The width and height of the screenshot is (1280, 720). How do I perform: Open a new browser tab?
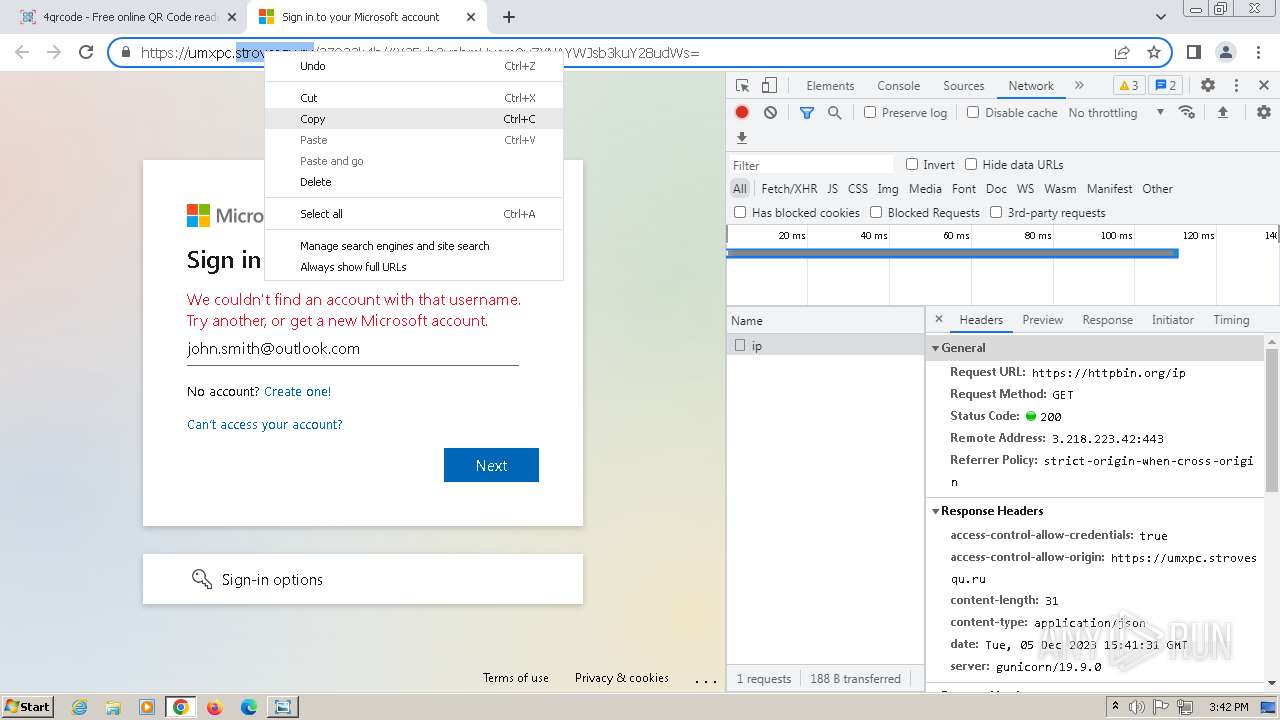509,17
